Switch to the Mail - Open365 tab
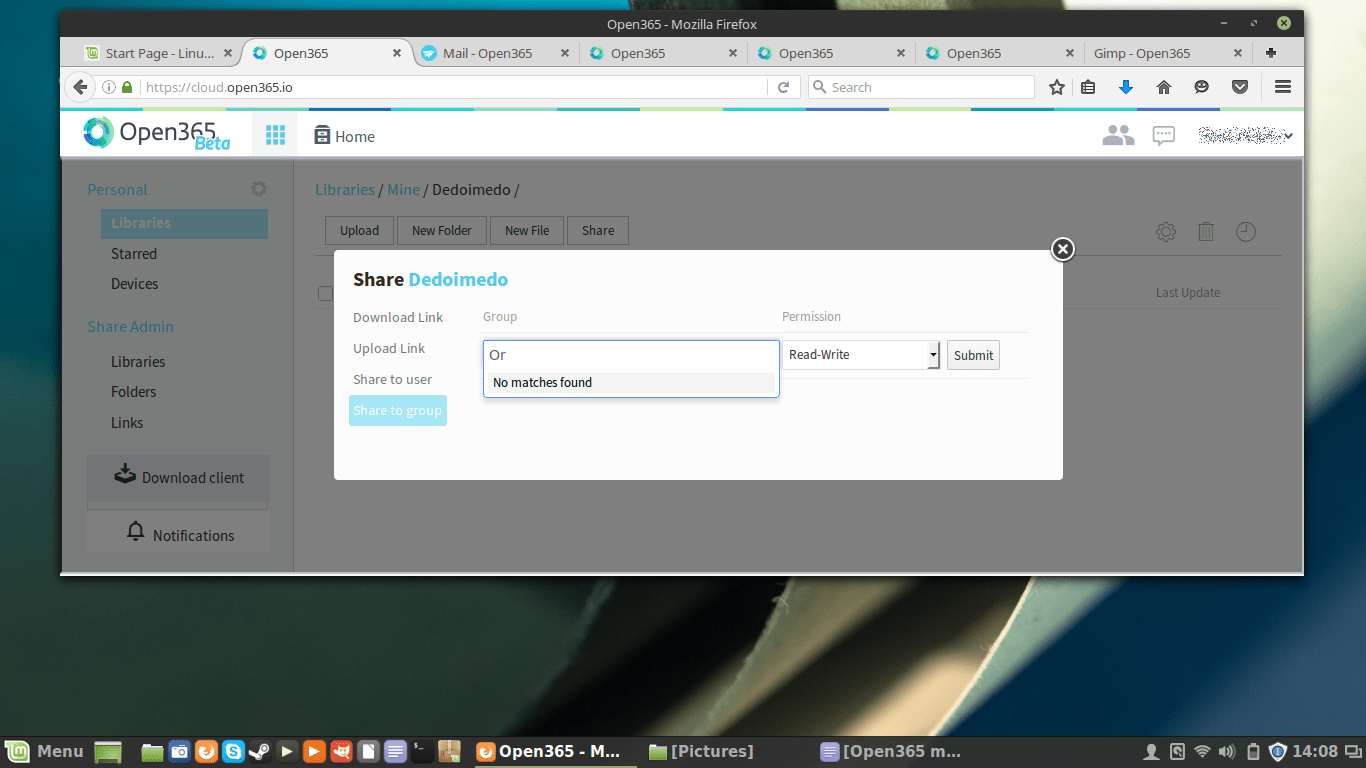 496,53
